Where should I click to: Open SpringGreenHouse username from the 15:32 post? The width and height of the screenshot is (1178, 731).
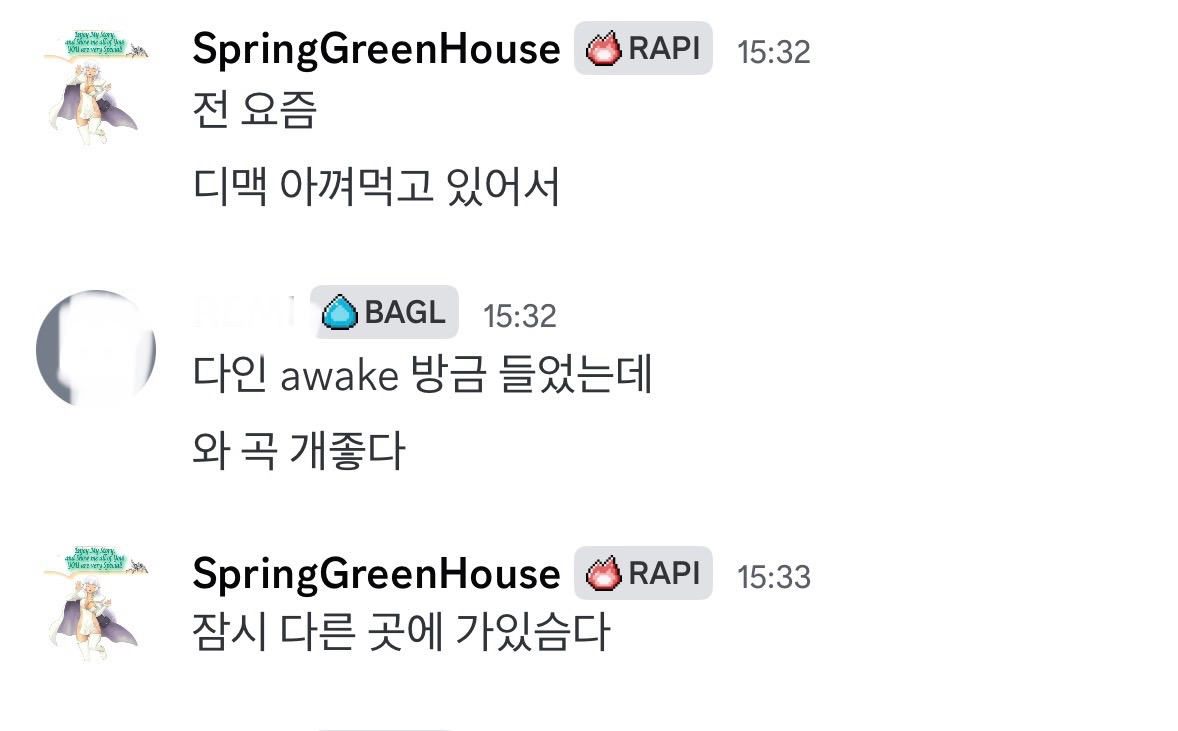pyautogui.click(x=376, y=49)
